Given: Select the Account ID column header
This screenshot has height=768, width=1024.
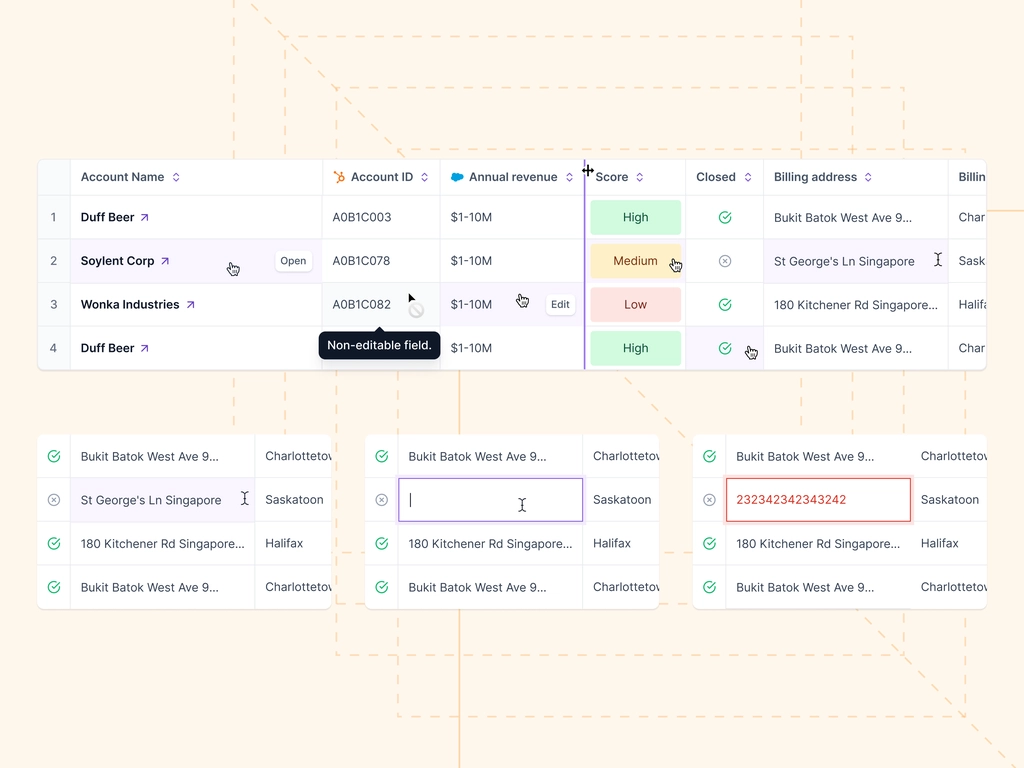Looking at the screenshot, I should pos(381,177).
